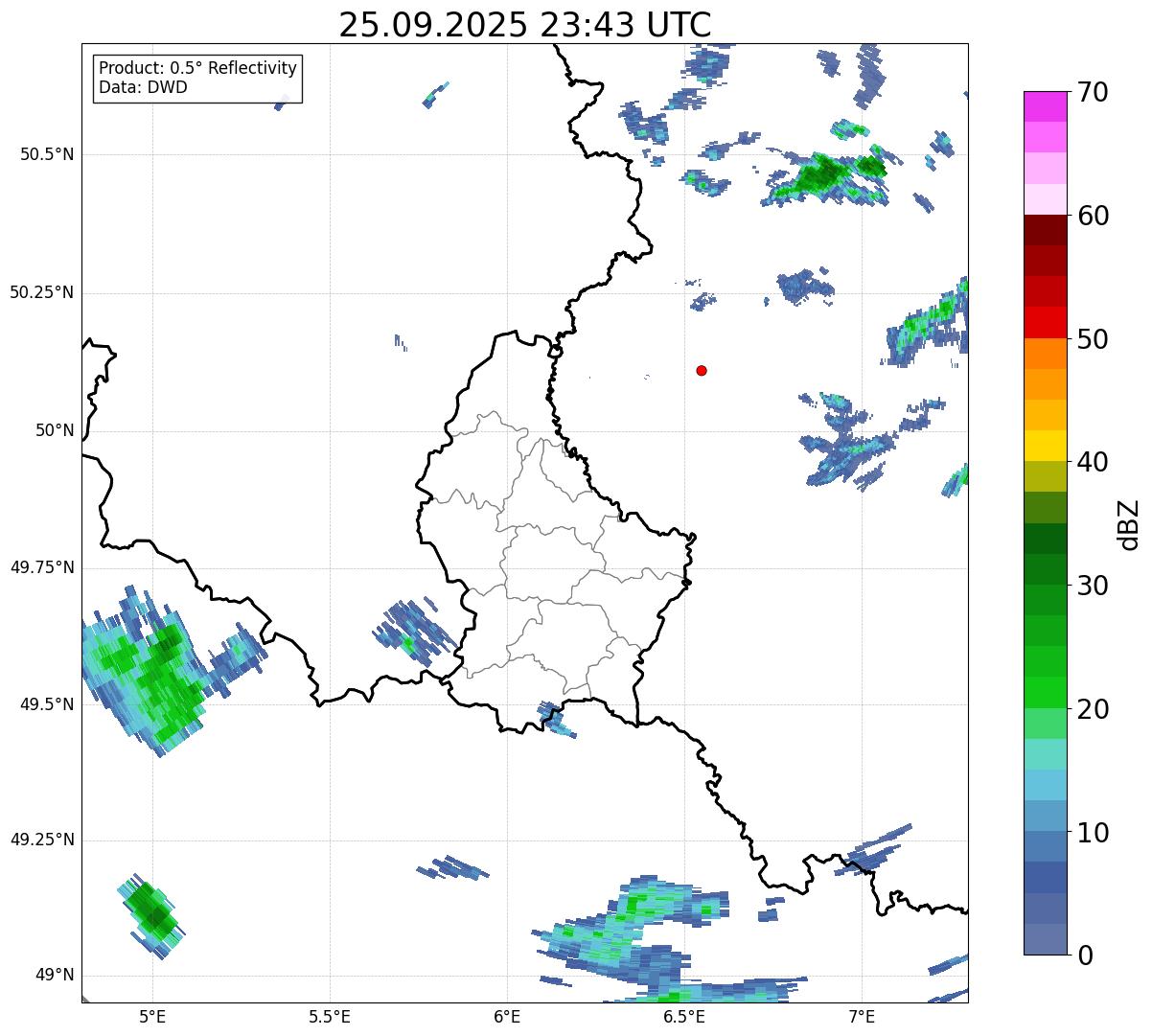This screenshot has width=1152, height=1036.
Task: Click the 49°N latitude label
Action: [x=55, y=976]
